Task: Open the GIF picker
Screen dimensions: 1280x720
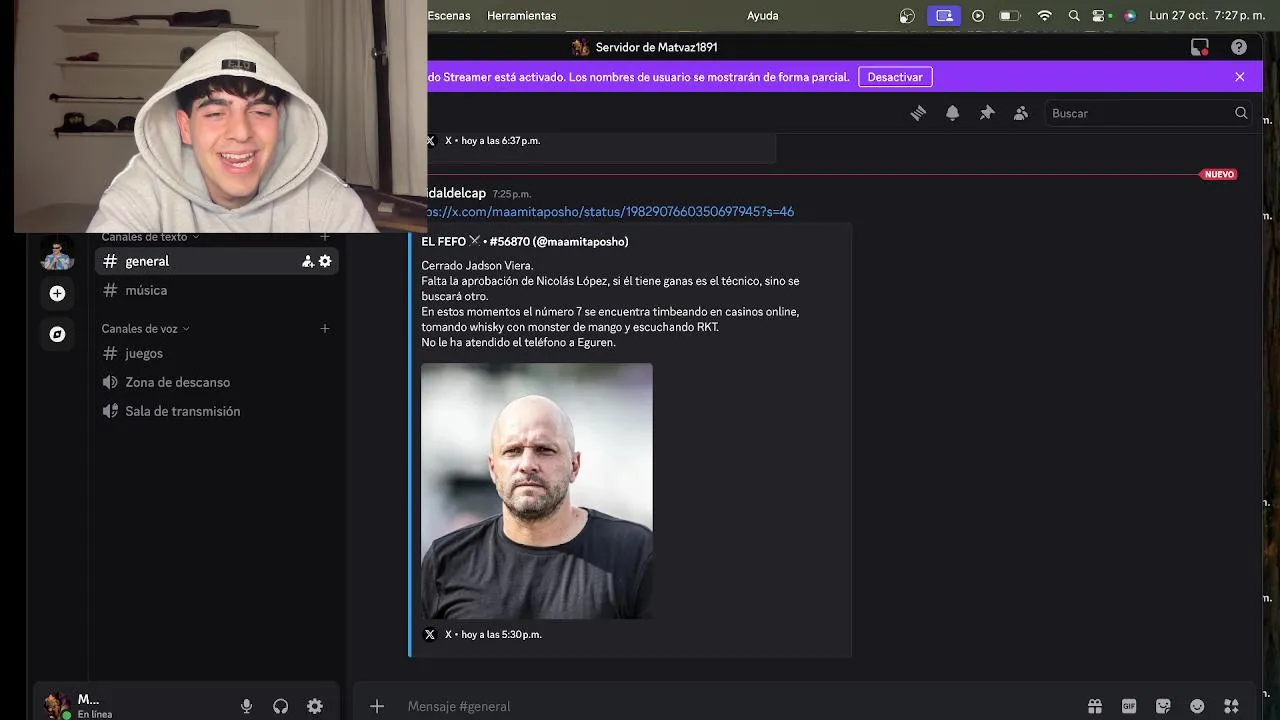Action: tap(1129, 706)
